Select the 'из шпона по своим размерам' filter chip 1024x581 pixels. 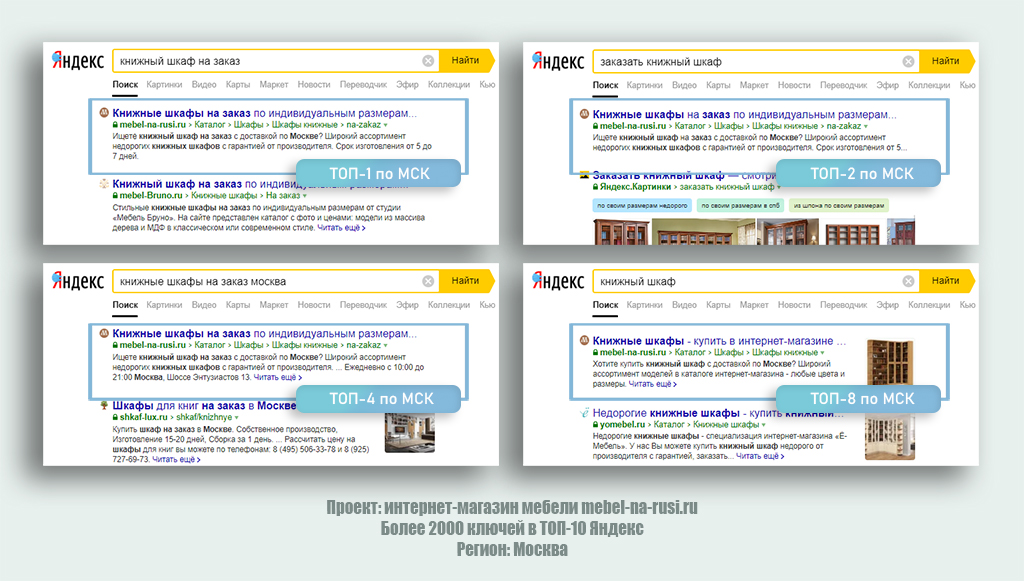coord(839,206)
